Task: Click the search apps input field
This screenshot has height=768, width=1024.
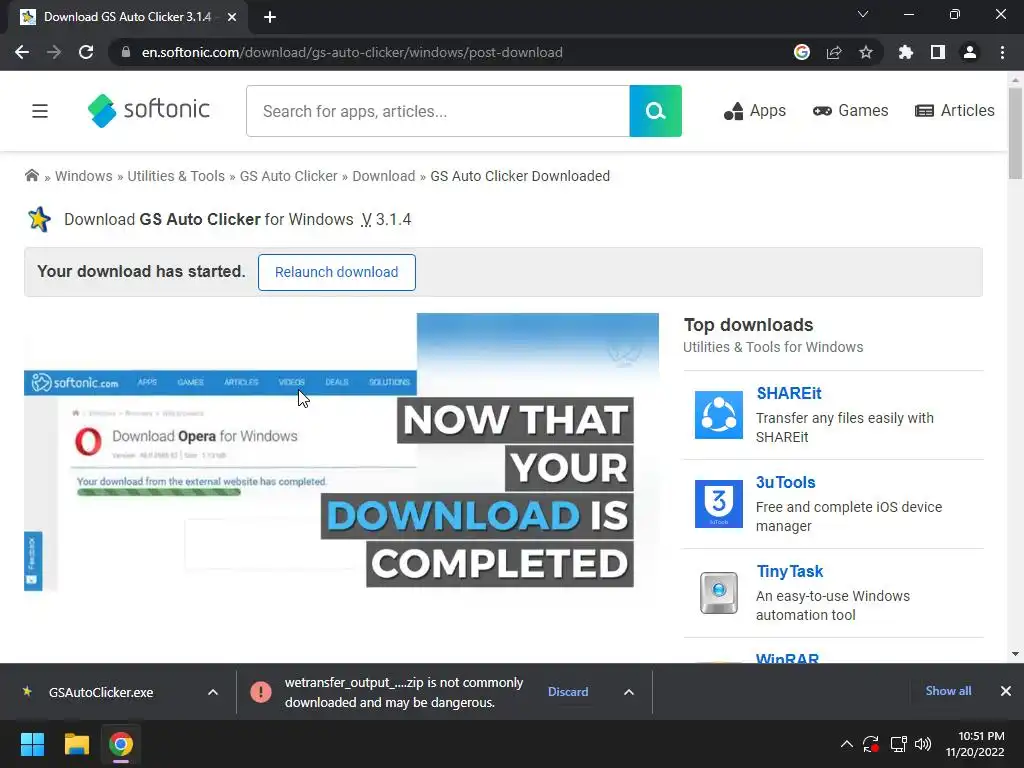Action: (438, 111)
